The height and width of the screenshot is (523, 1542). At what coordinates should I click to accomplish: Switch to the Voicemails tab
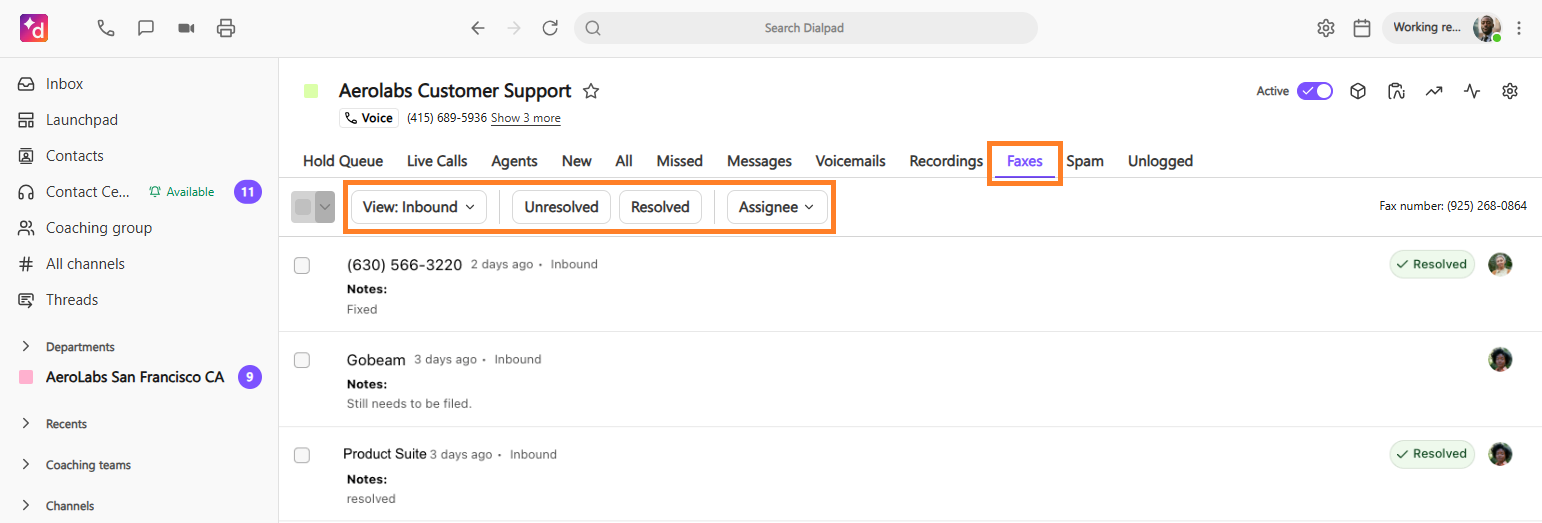(x=850, y=161)
